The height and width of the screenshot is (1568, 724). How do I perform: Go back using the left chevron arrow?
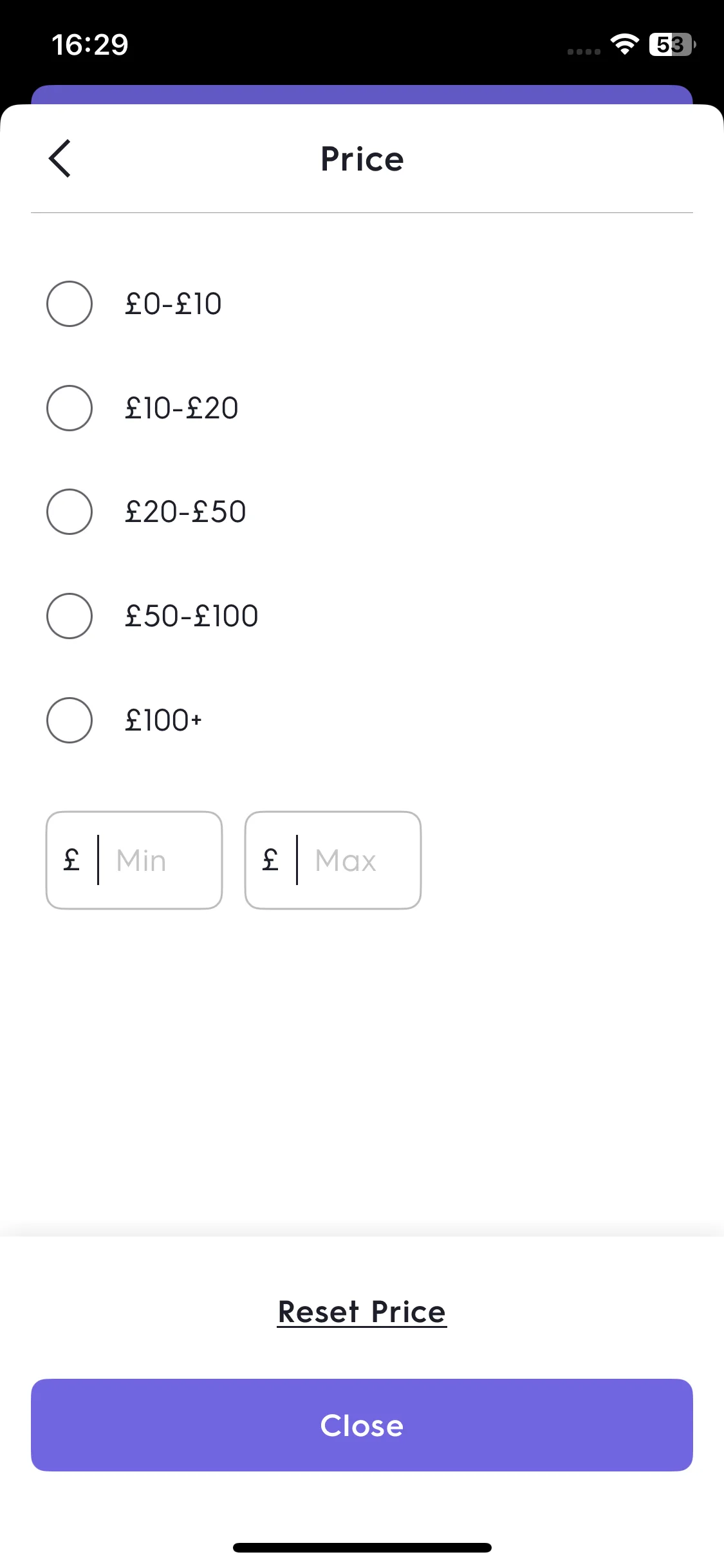(59, 158)
